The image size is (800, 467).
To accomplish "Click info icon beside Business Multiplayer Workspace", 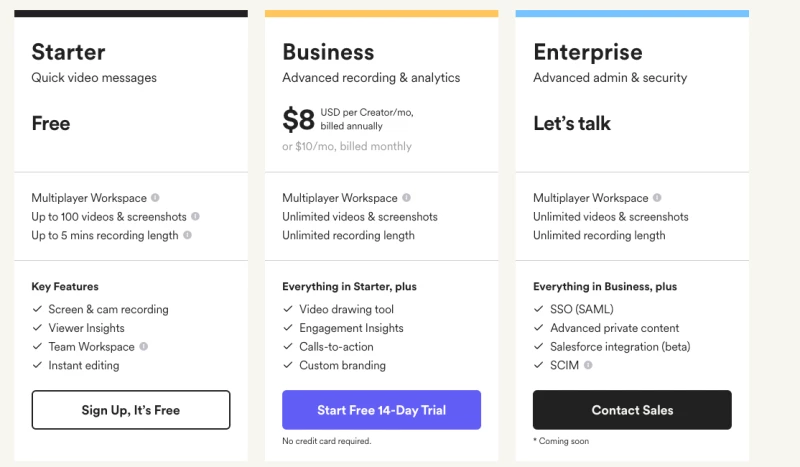I will (406, 198).
